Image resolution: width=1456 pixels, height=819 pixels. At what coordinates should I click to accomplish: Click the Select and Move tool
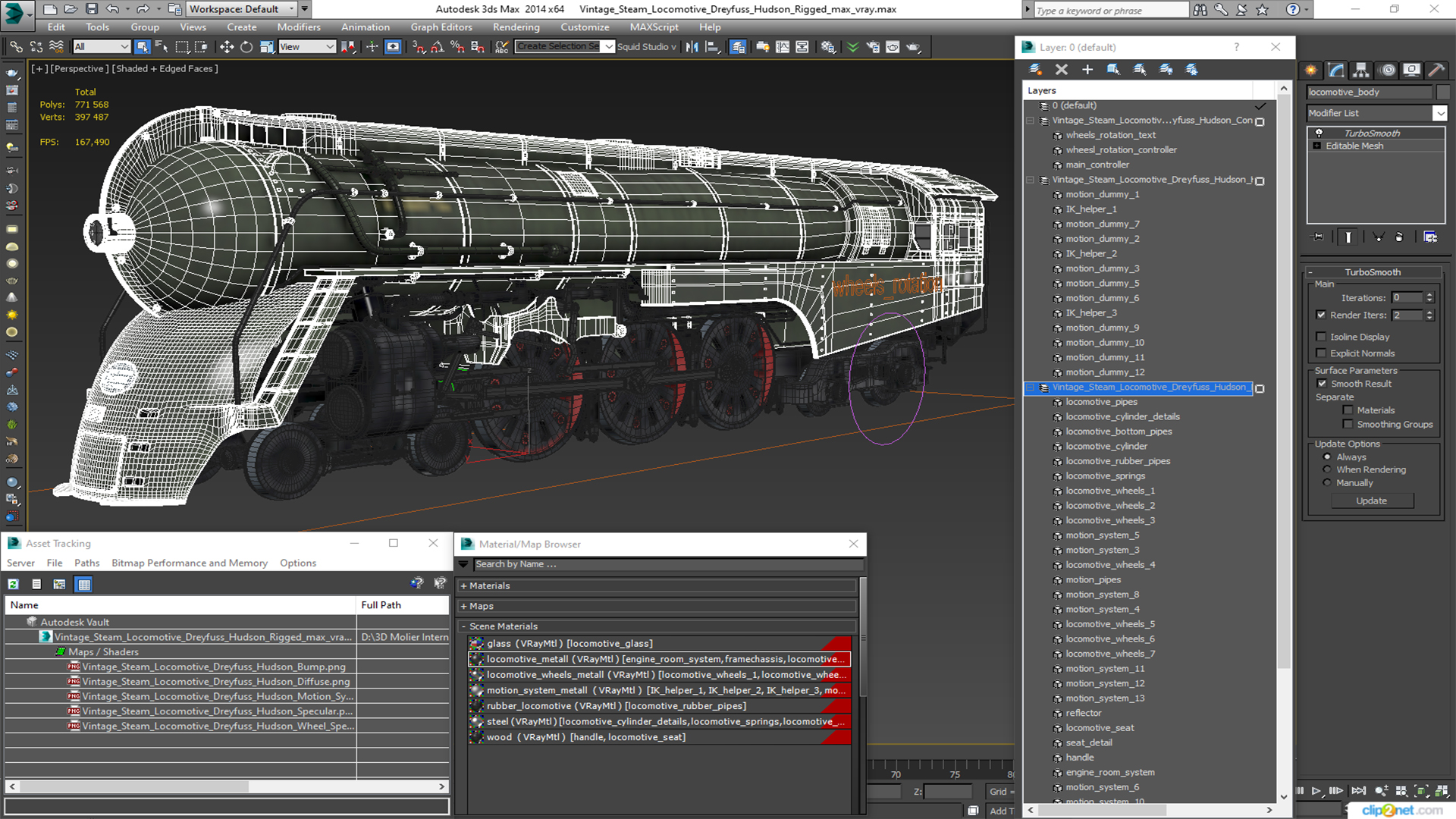(x=226, y=47)
